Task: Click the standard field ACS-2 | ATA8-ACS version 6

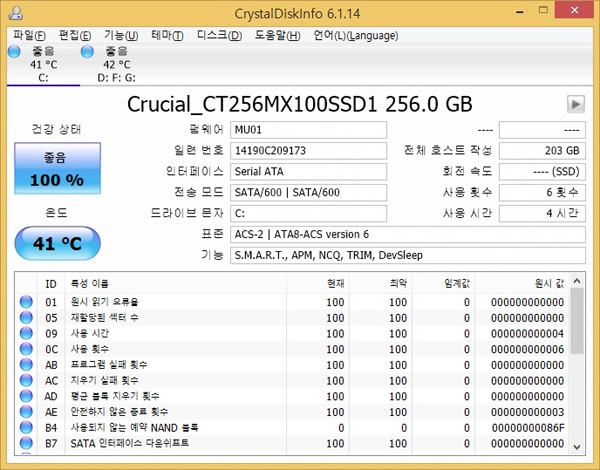Action: tap(408, 234)
